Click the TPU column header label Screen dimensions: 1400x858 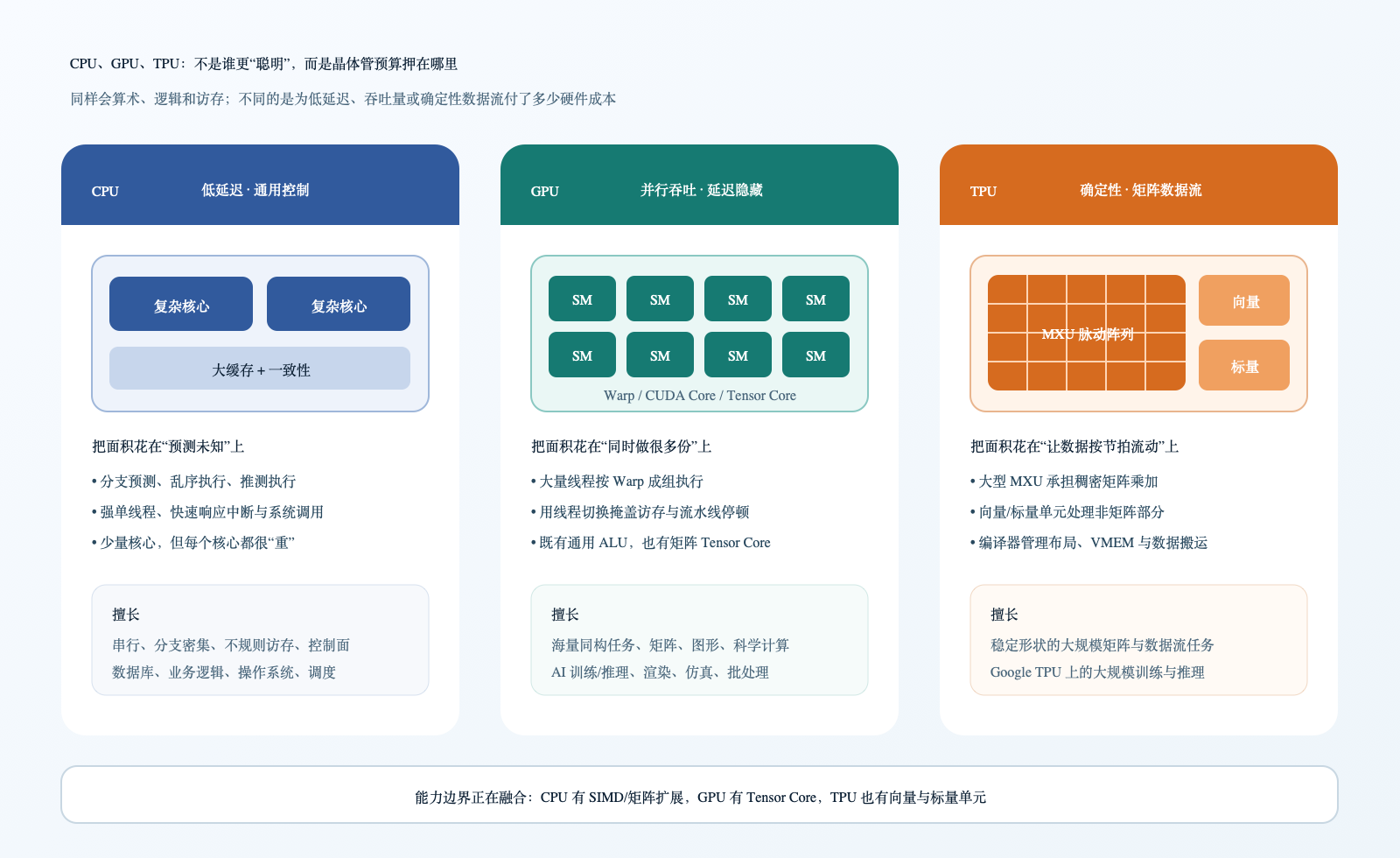point(983,191)
